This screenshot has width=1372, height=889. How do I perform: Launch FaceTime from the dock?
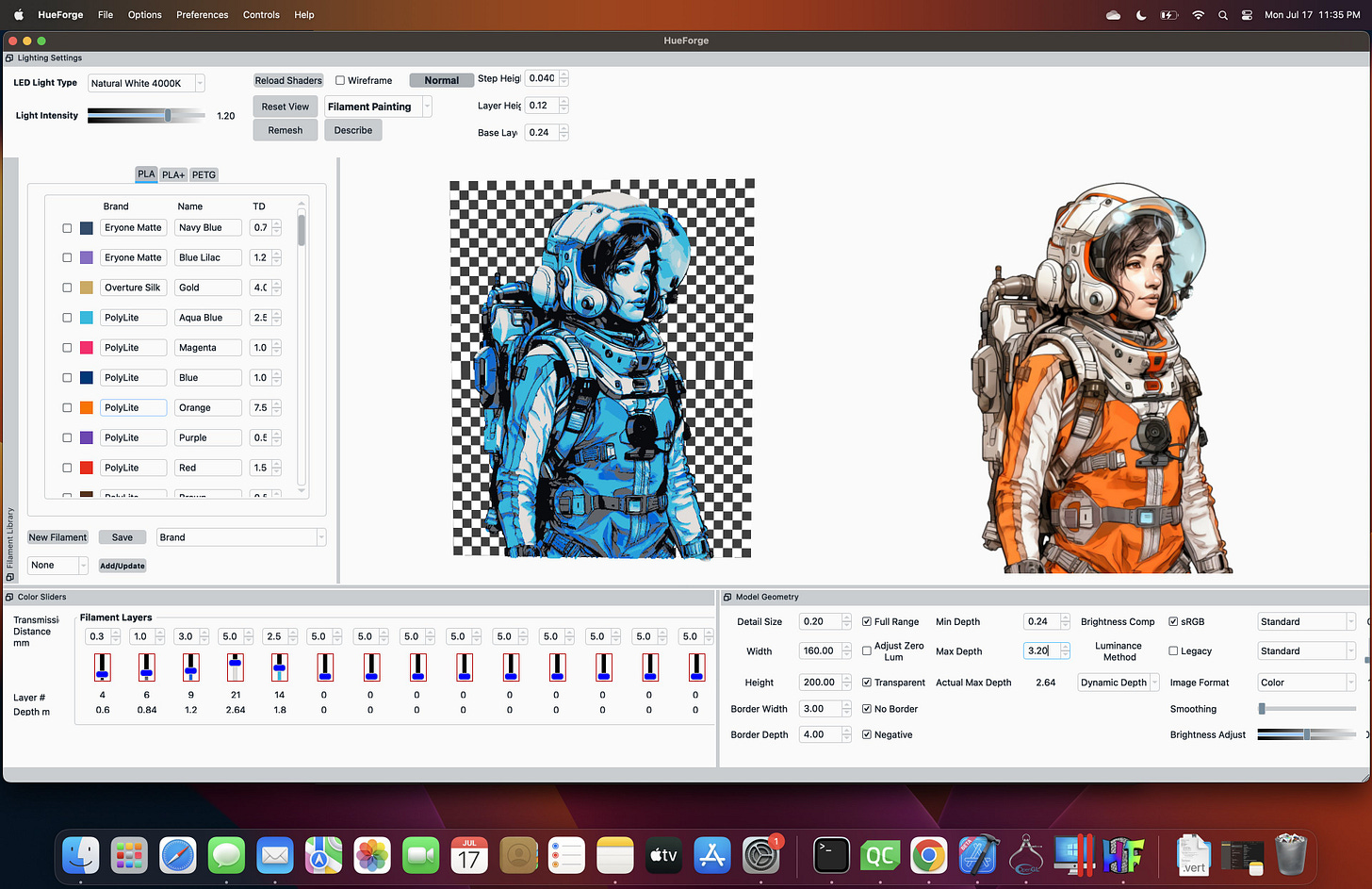[421, 855]
